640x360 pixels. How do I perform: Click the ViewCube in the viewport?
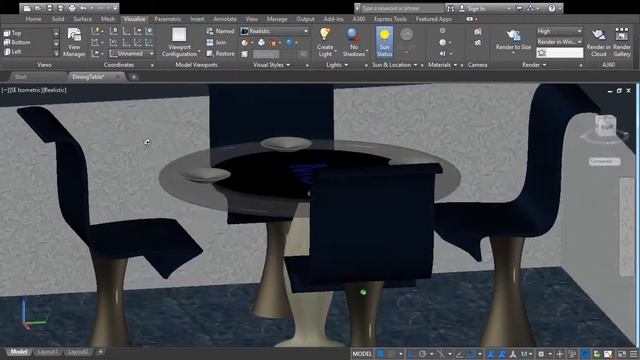point(605,127)
